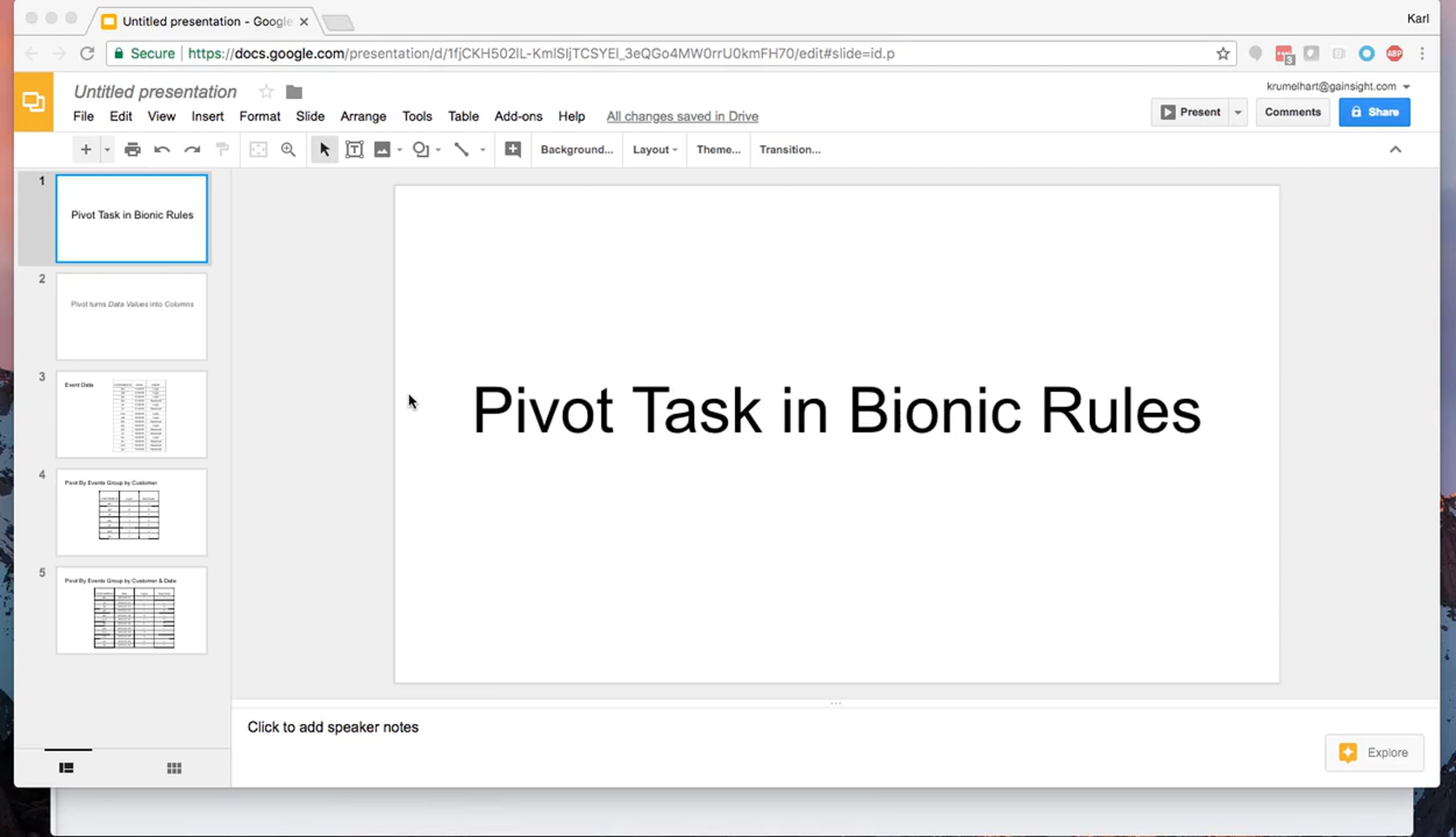Expand the image options dropdown arrow
Viewport: 1456px width, 837px height.
click(x=400, y=149)
